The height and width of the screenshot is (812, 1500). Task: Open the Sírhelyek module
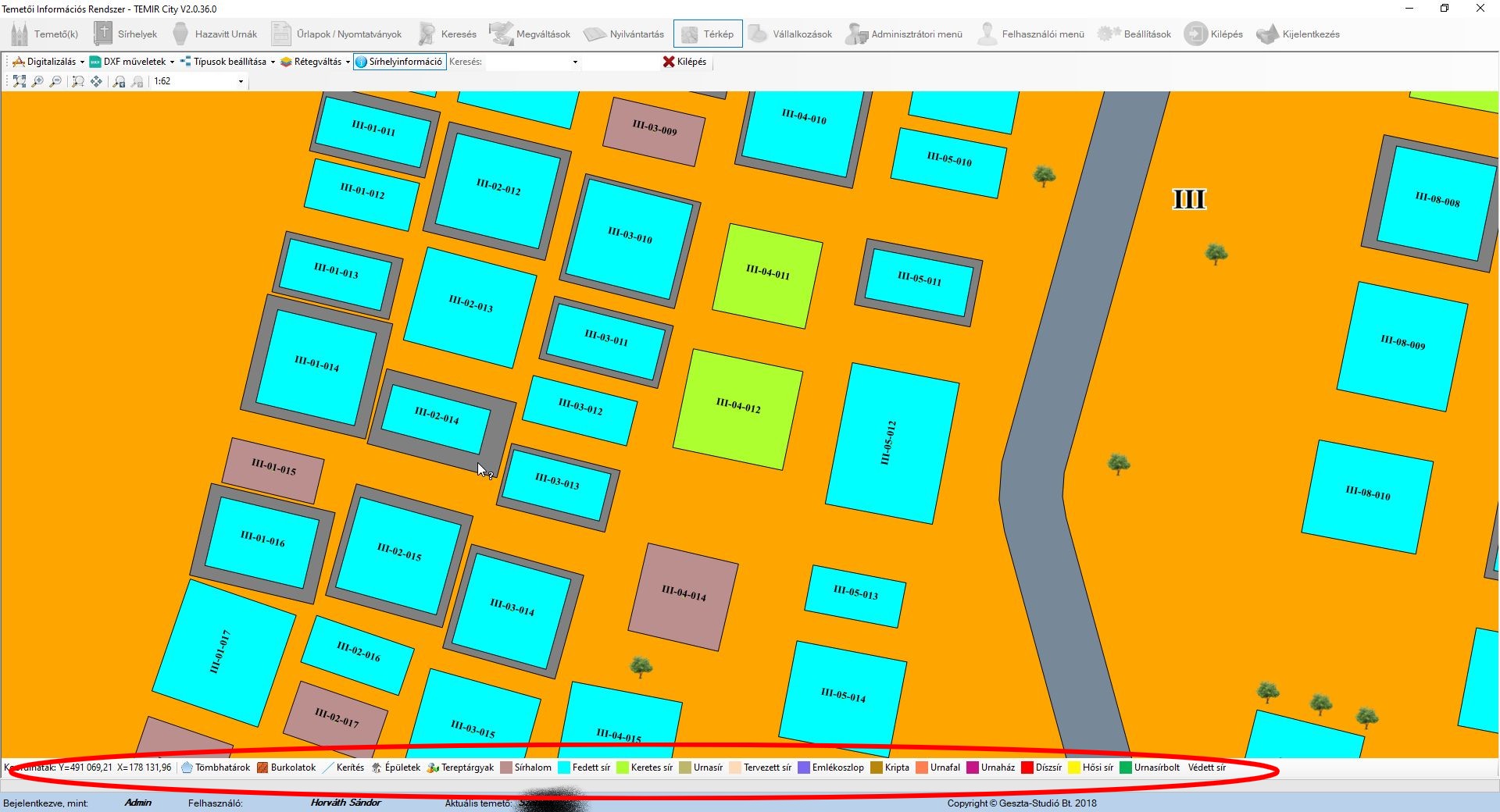point(126,34)
